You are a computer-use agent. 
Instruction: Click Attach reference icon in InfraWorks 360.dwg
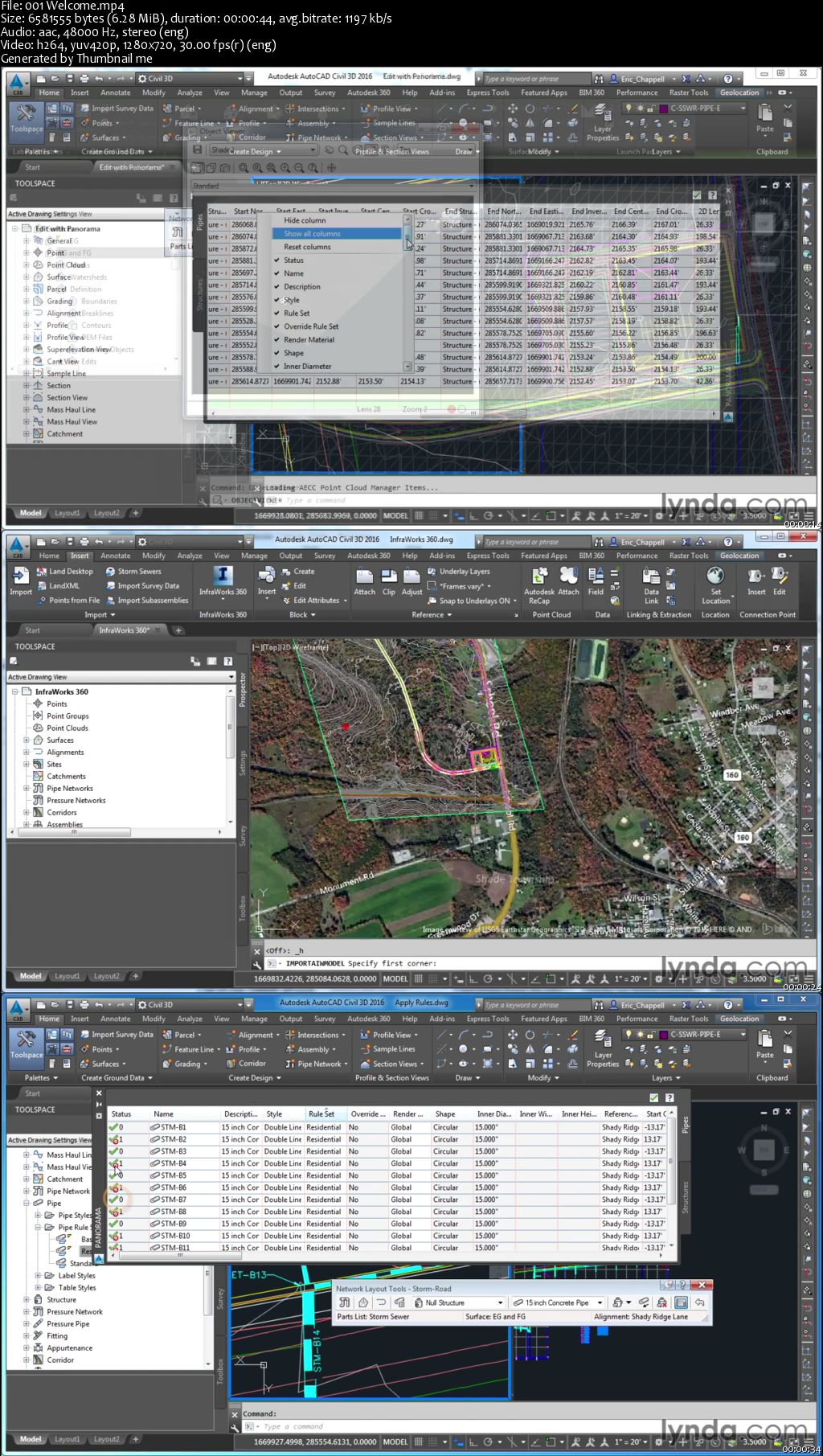[364, 576]
